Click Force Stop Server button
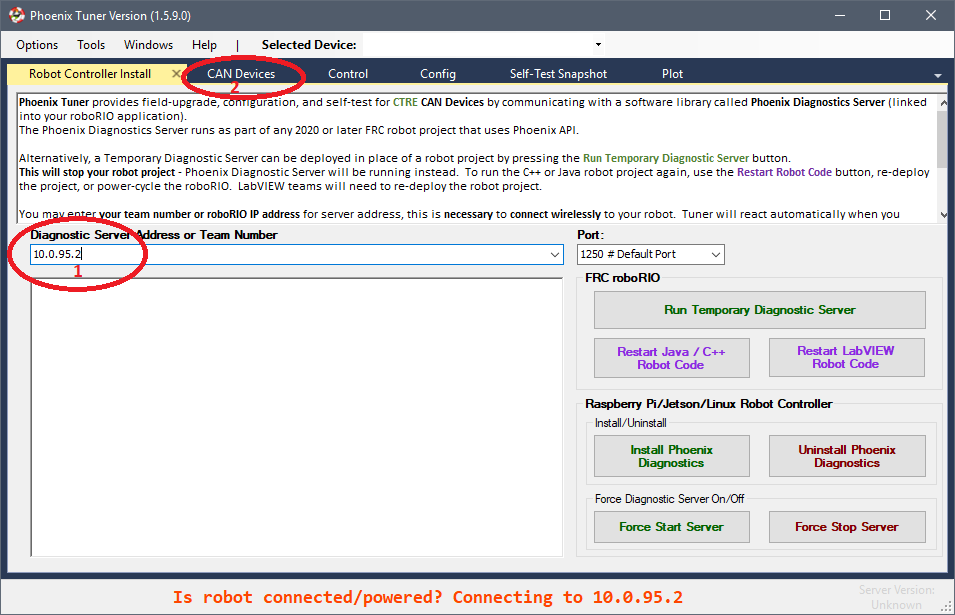The height and width of the screenshot is (615, 955). coord(847,527)
